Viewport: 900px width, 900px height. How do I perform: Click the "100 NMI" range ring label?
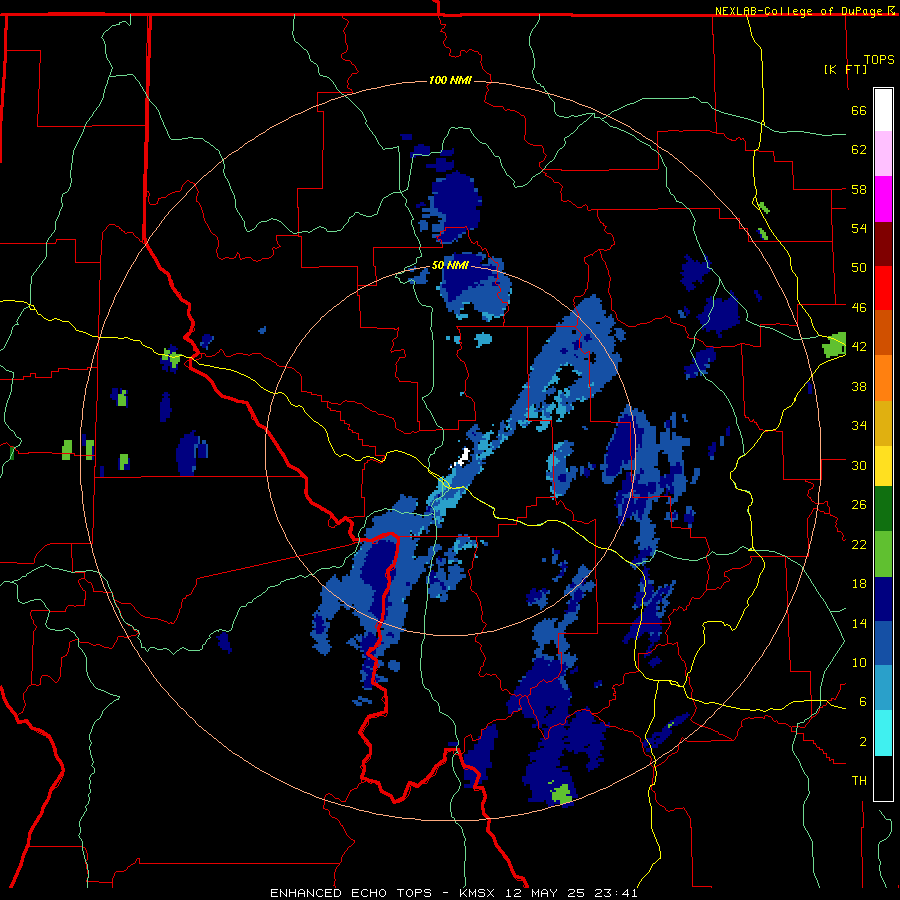click(450, 80)
